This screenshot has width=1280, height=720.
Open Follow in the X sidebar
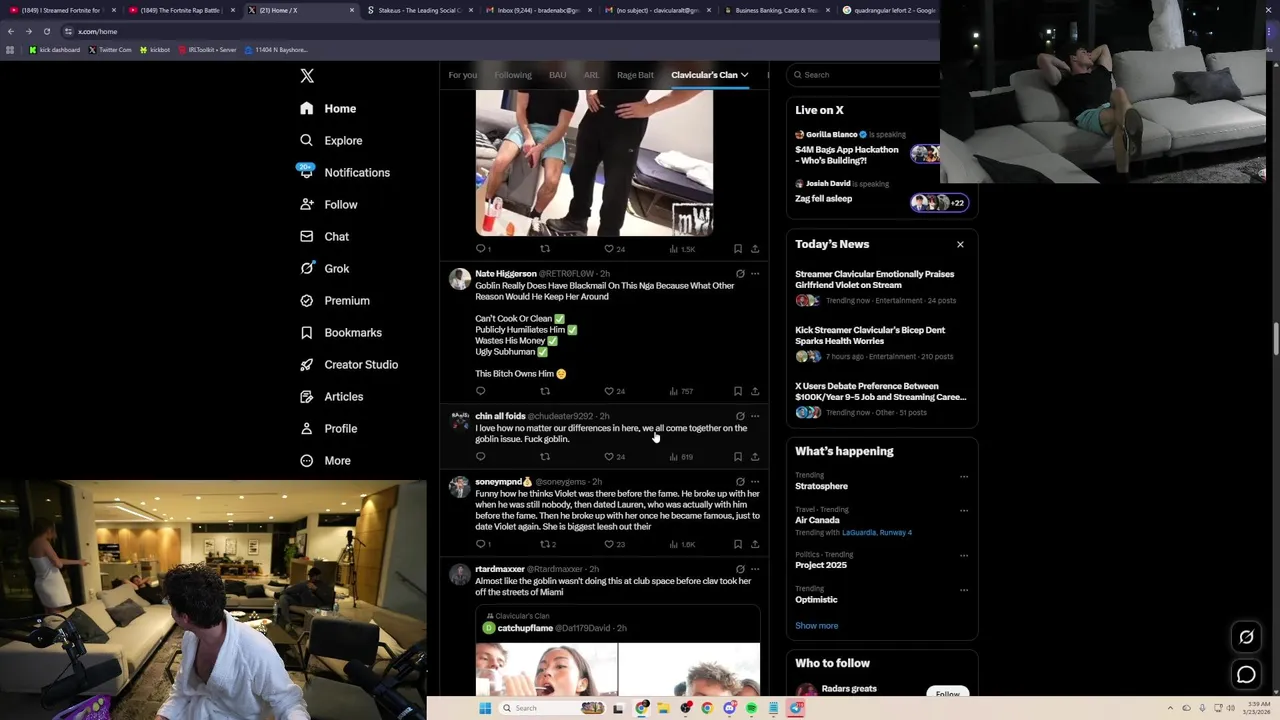328,204
